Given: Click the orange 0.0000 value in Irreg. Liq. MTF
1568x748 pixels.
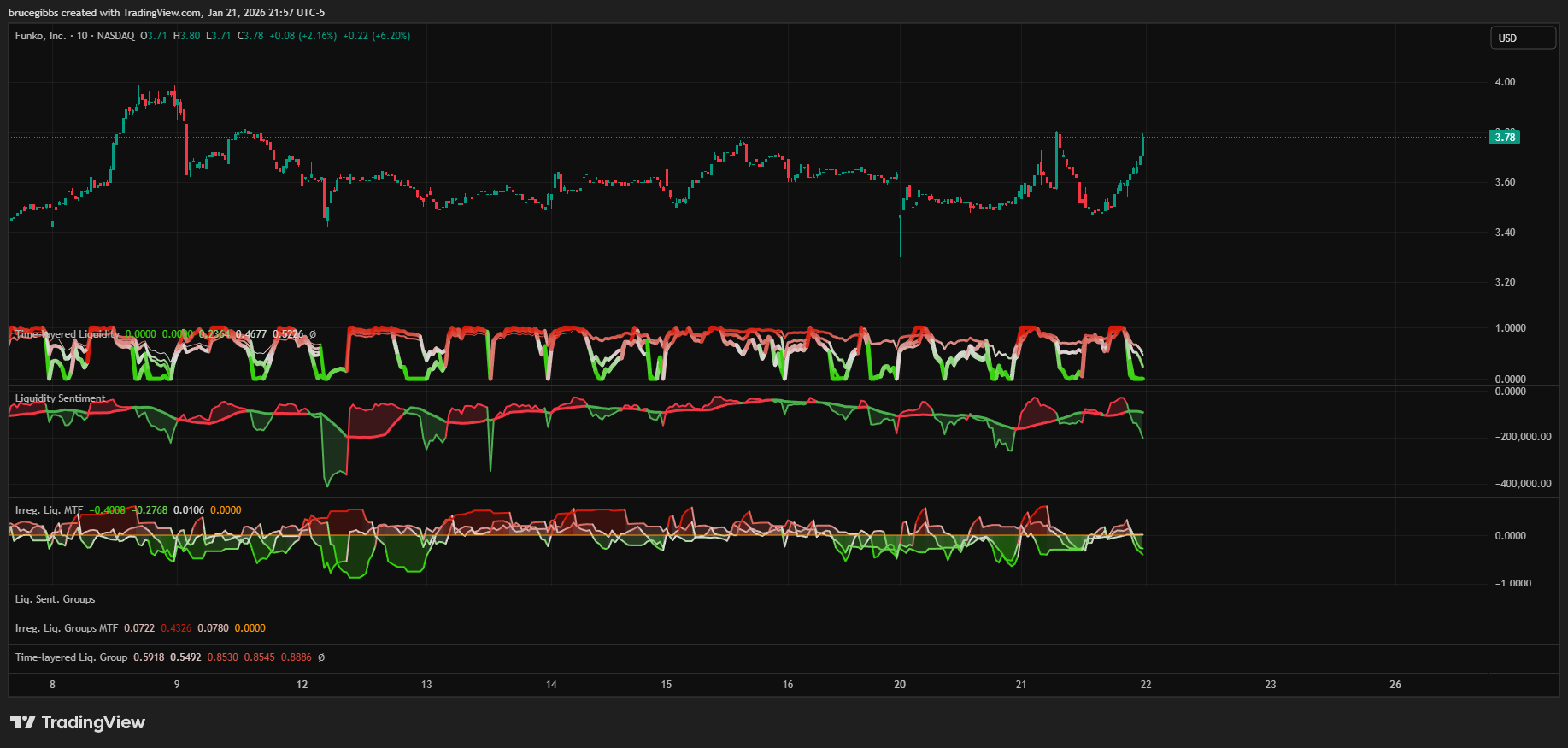Looking at the screenshot, I should click(x=226, y=510).
